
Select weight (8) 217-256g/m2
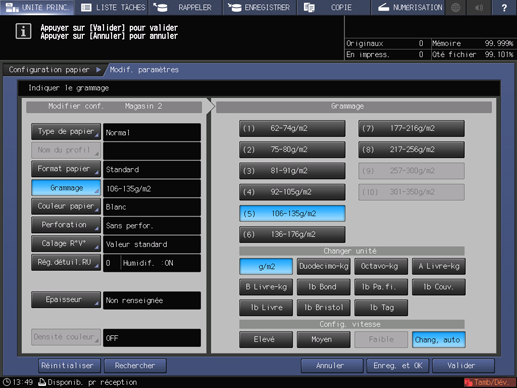click(411, 150)
